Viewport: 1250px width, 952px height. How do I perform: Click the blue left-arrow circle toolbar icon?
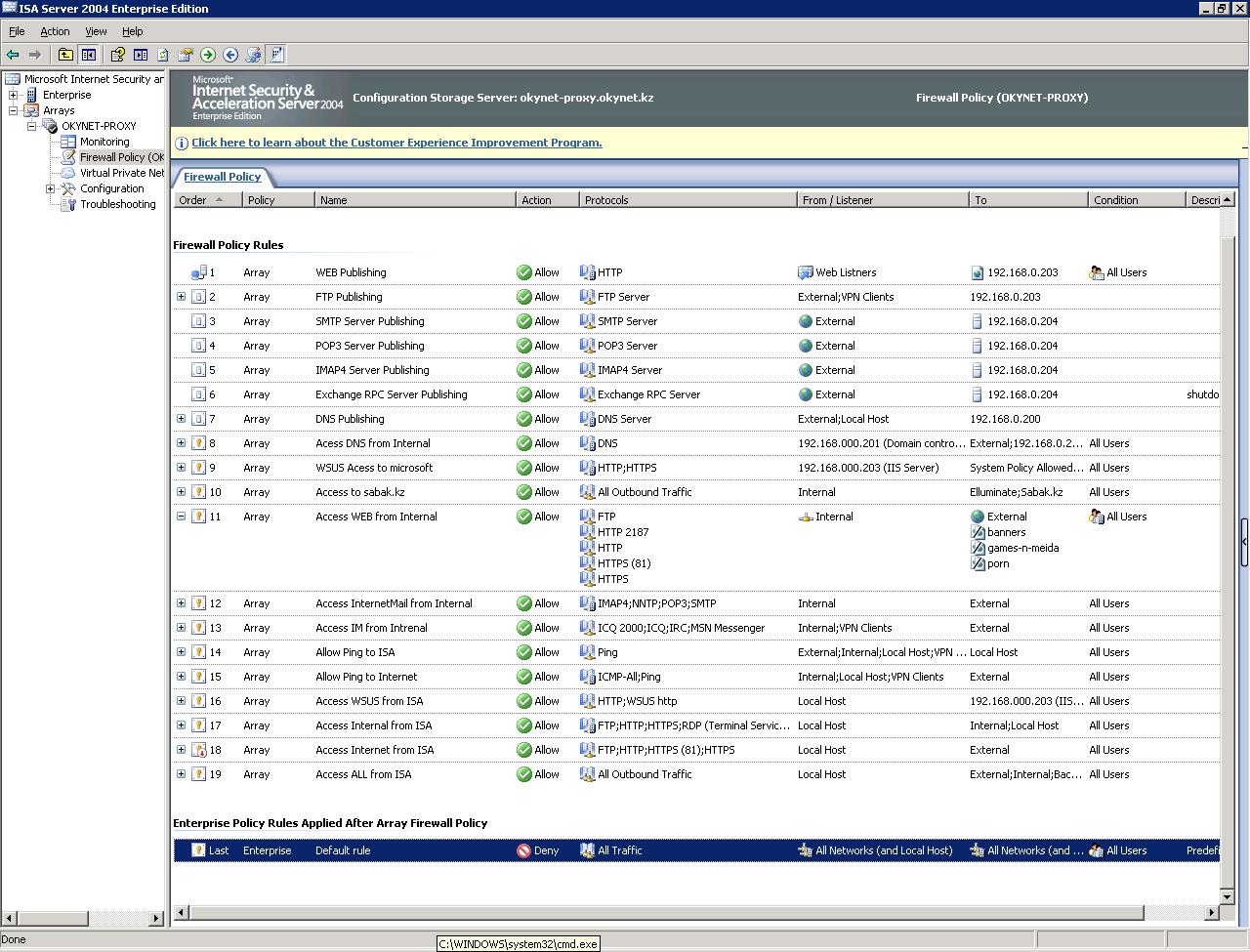230,55
